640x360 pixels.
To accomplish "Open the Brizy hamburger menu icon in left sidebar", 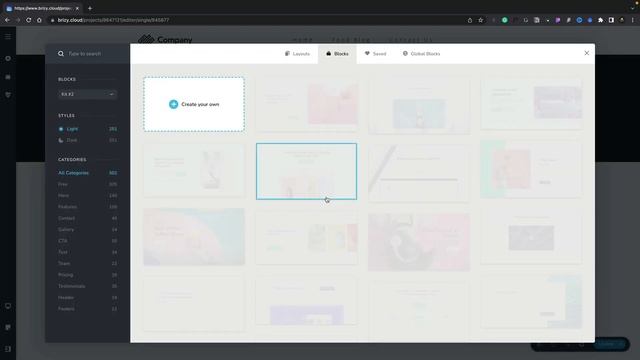I will (x=8, y=37).
